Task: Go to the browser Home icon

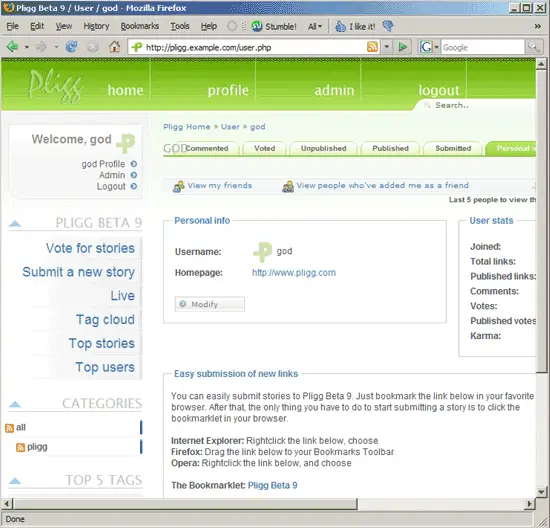Action: (114, 47)
